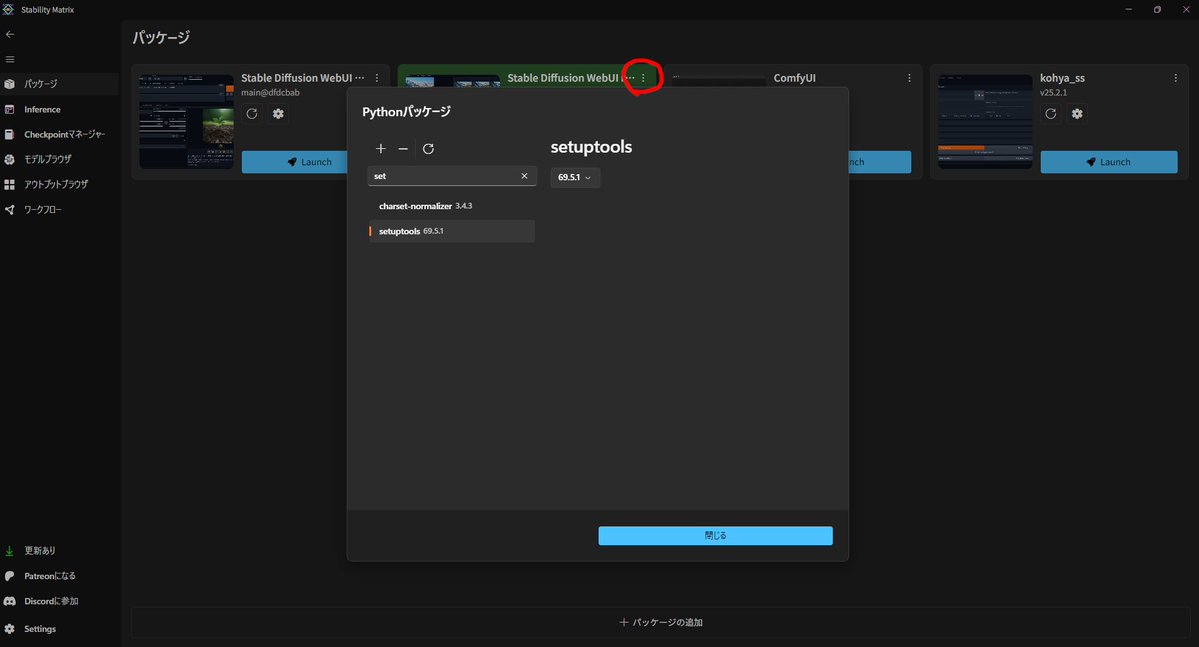Open three-dot menu of ComfyUI card

(909, 78)
